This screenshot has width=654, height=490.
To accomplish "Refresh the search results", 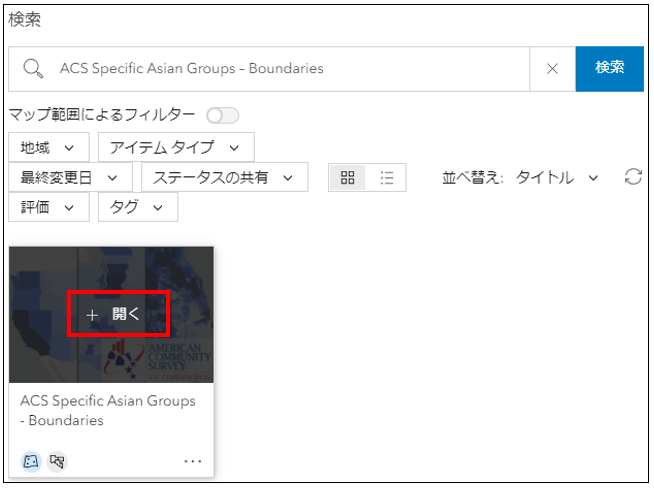I will click(x=633, y=176).
